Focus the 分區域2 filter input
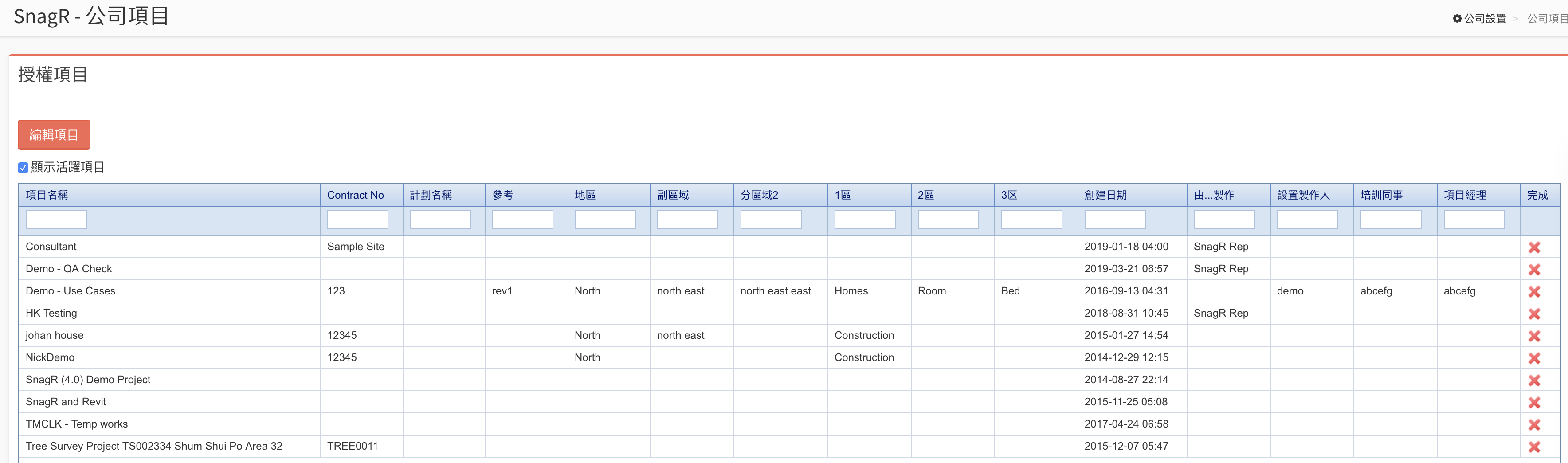 (771, 220)
